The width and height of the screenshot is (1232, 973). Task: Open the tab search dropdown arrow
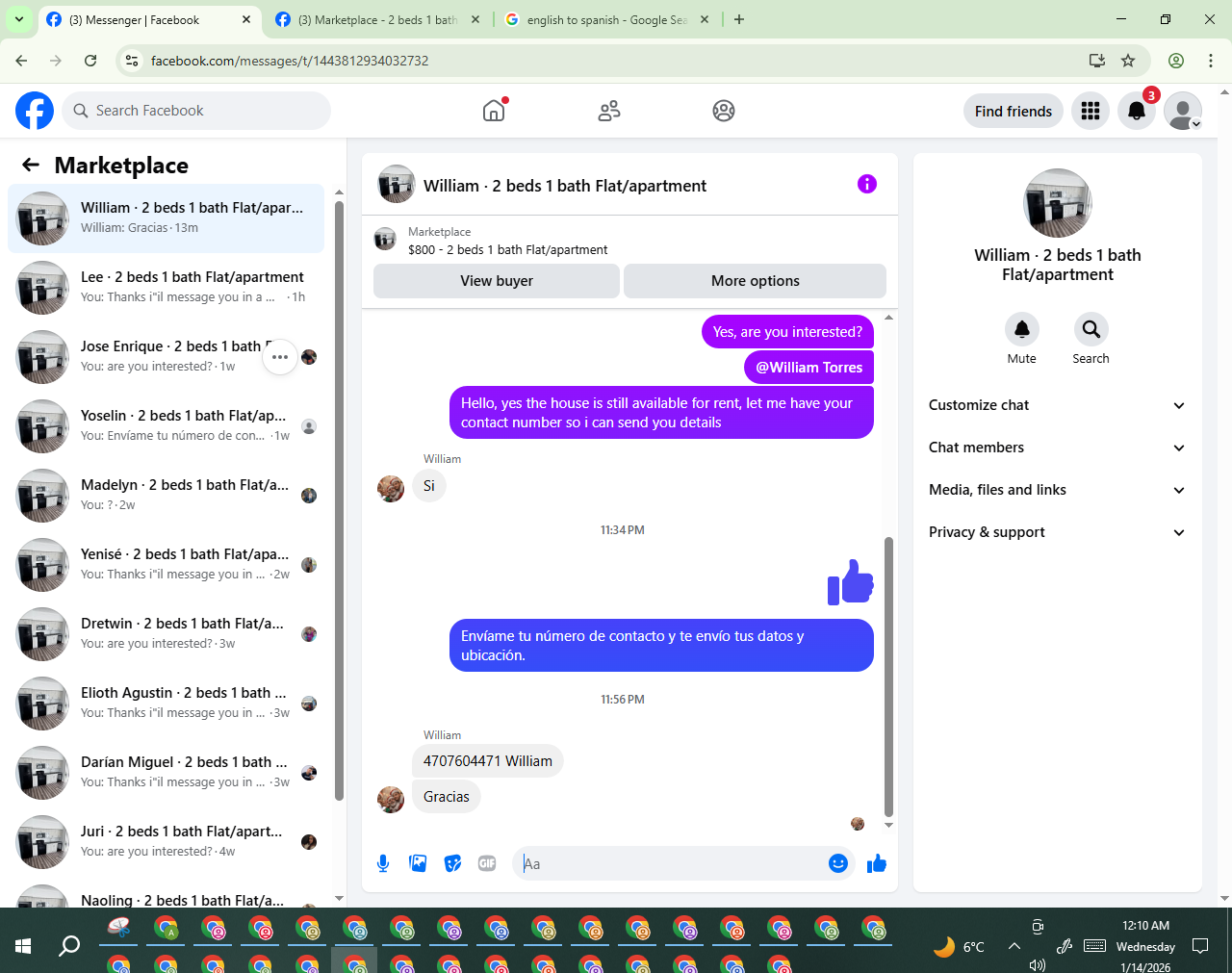tap(18, 19)
